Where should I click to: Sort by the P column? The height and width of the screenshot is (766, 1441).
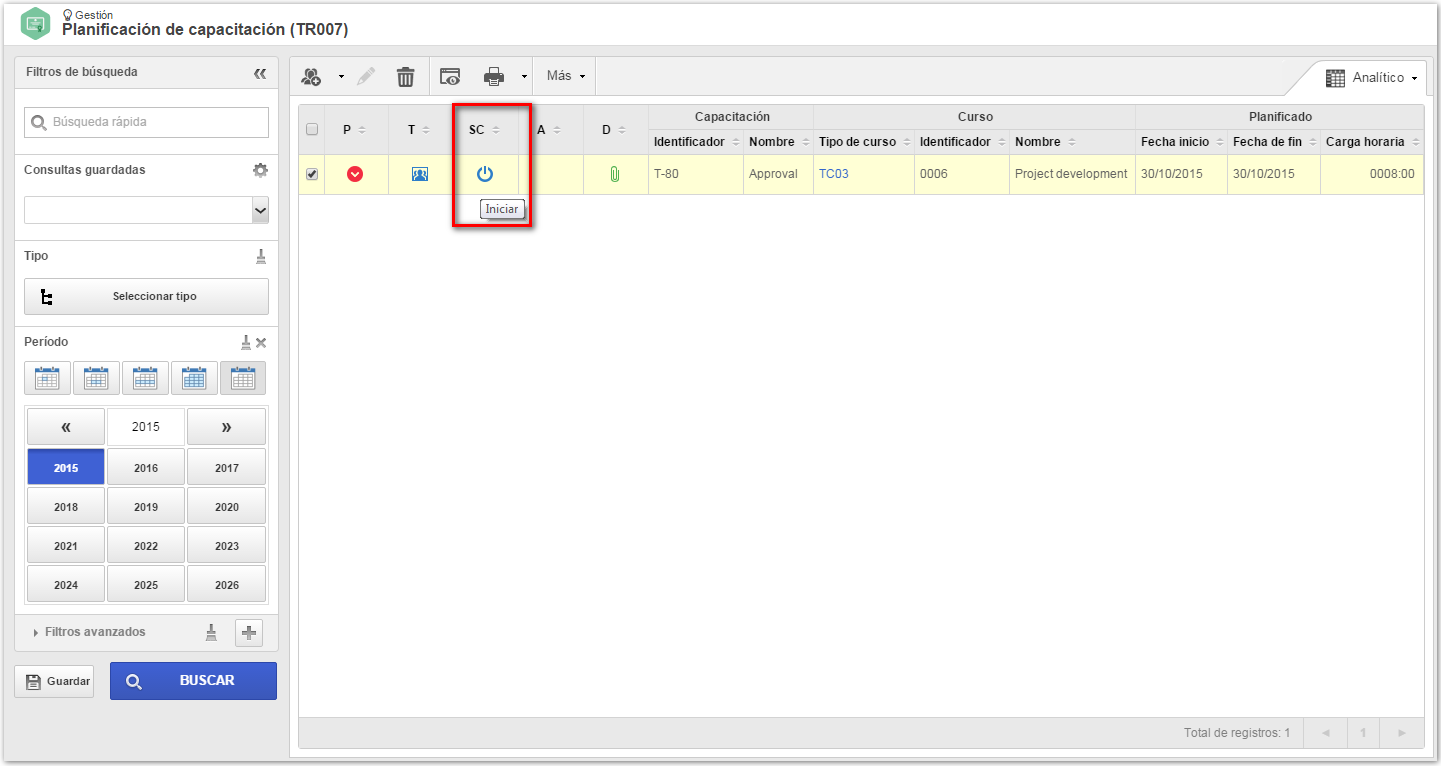pos(355,130)
